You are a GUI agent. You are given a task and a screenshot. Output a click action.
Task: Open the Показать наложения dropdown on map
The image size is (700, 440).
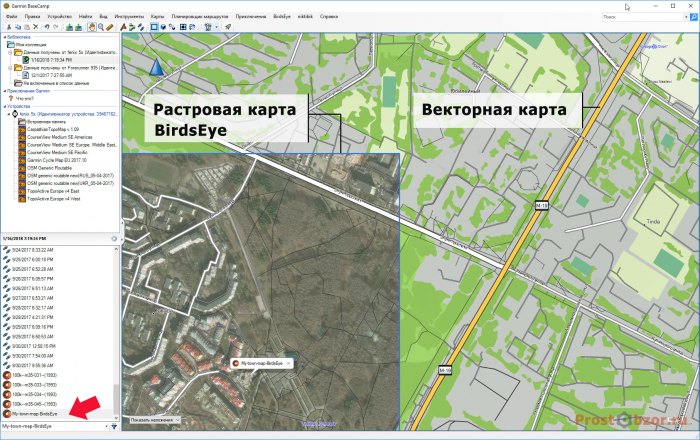155,420
